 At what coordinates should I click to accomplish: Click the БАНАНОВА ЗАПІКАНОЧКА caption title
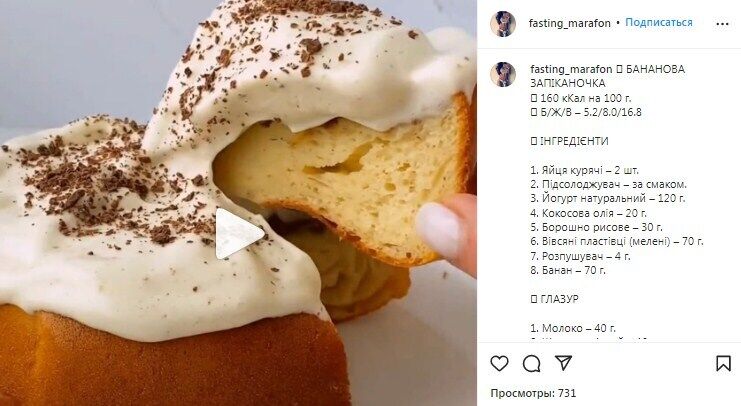coord(607,76)
